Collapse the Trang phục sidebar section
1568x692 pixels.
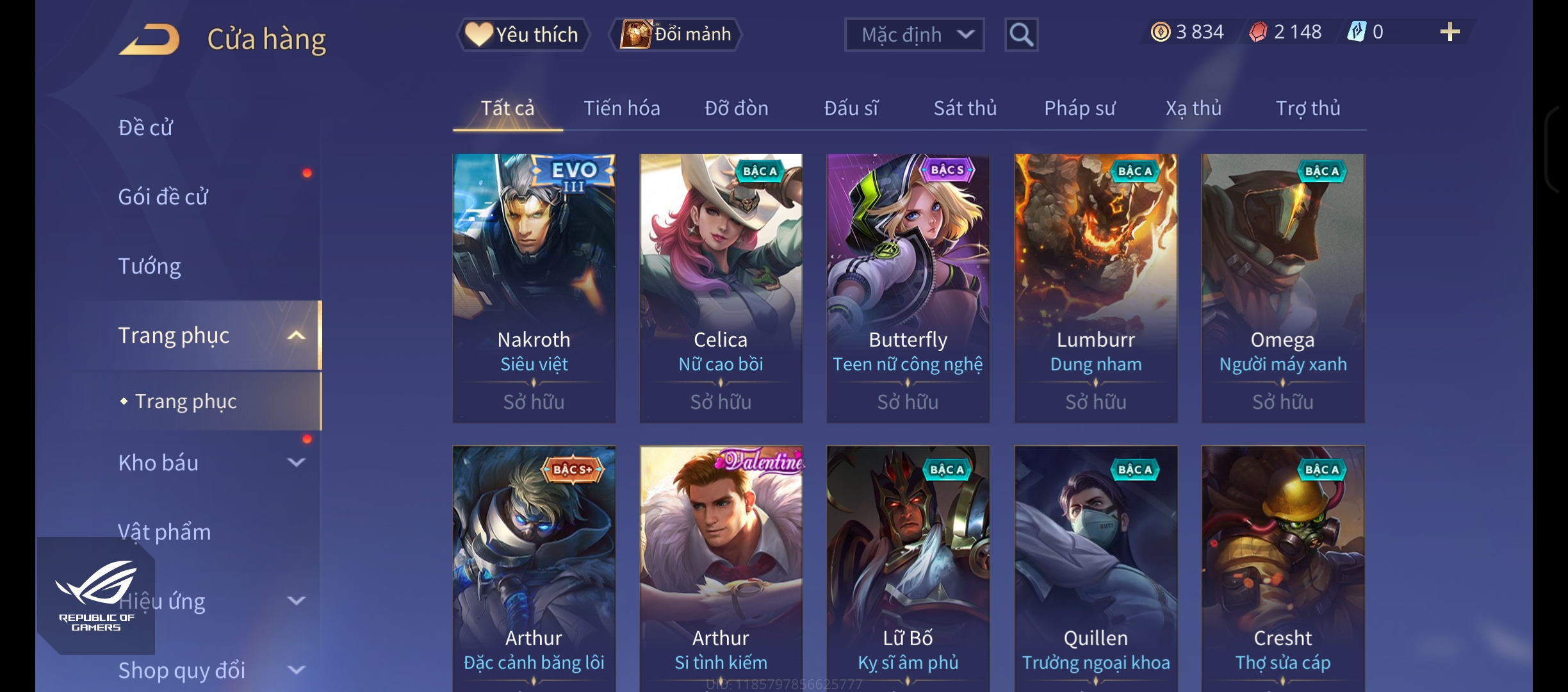(x=296, y=335)
